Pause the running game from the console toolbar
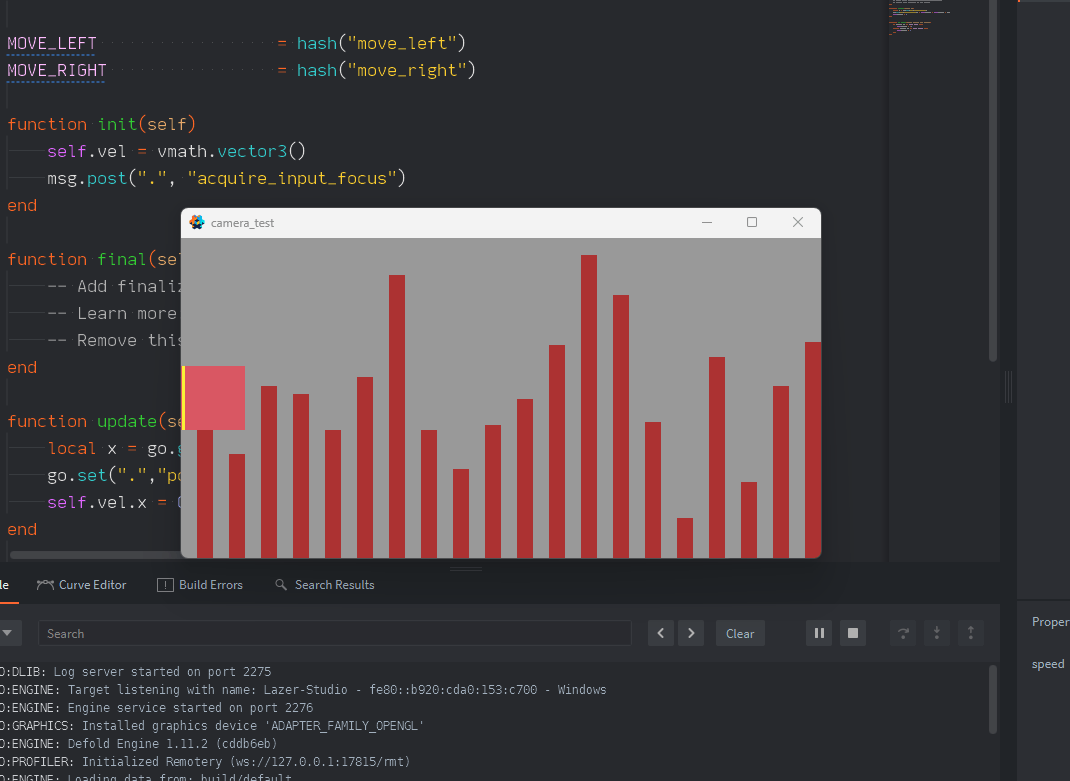Screen dimensions: 1070x781 [819, 633]
